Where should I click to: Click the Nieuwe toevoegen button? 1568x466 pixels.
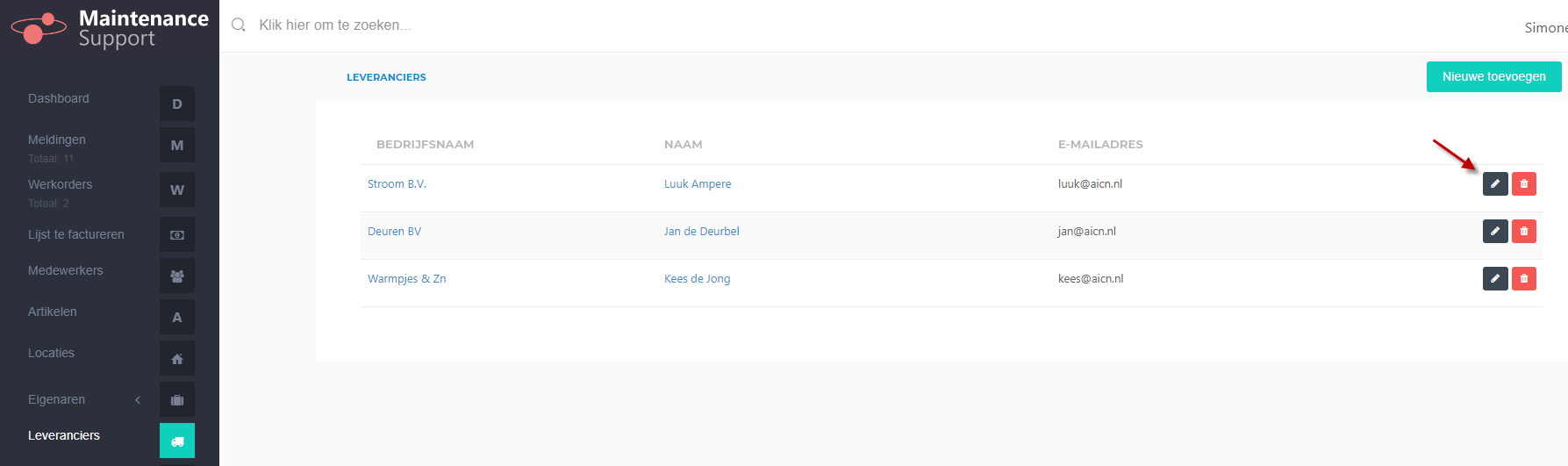tap(1493, 76)
